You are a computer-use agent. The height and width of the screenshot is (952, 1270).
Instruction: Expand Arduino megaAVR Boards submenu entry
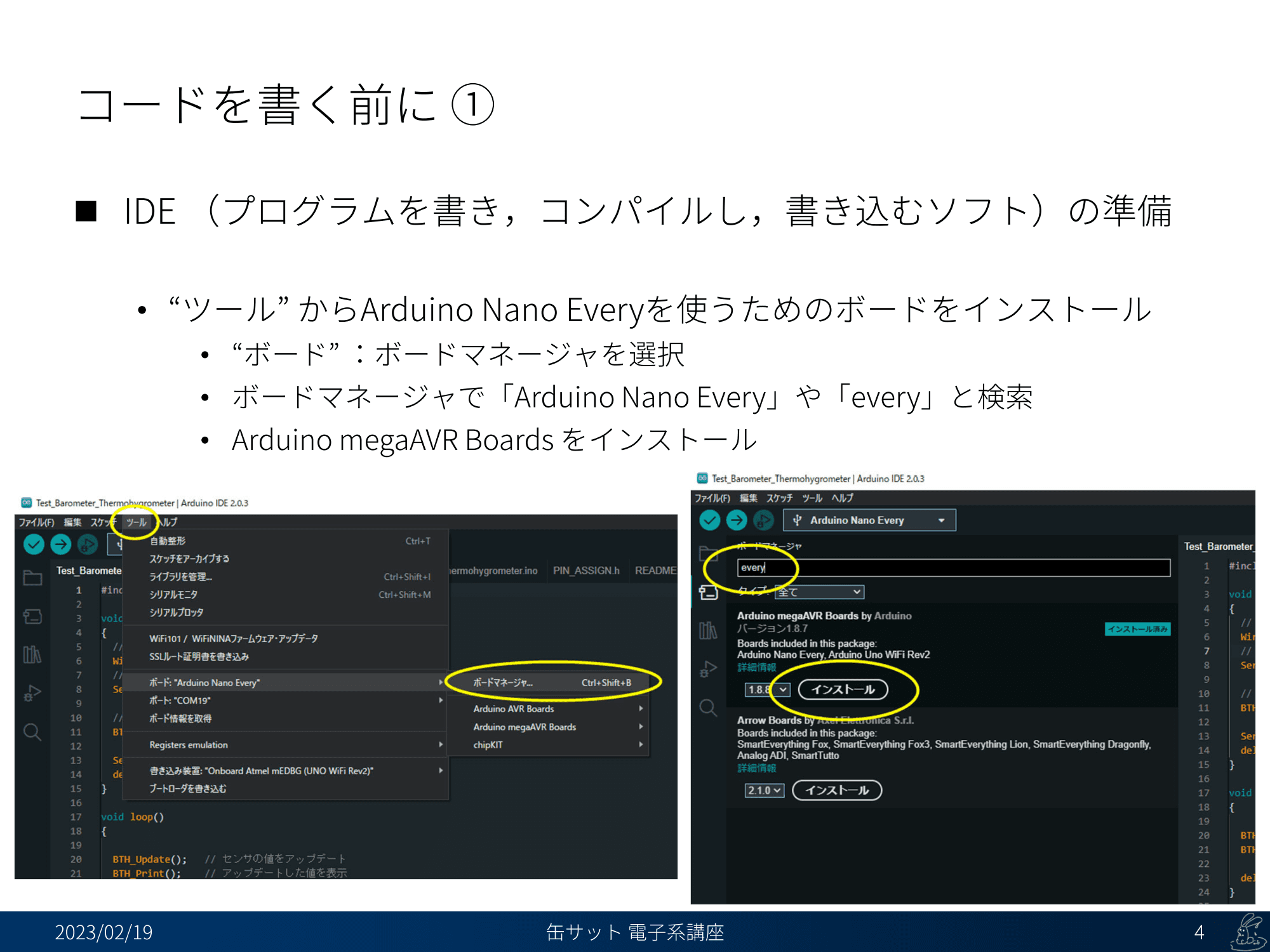(548, 727)
